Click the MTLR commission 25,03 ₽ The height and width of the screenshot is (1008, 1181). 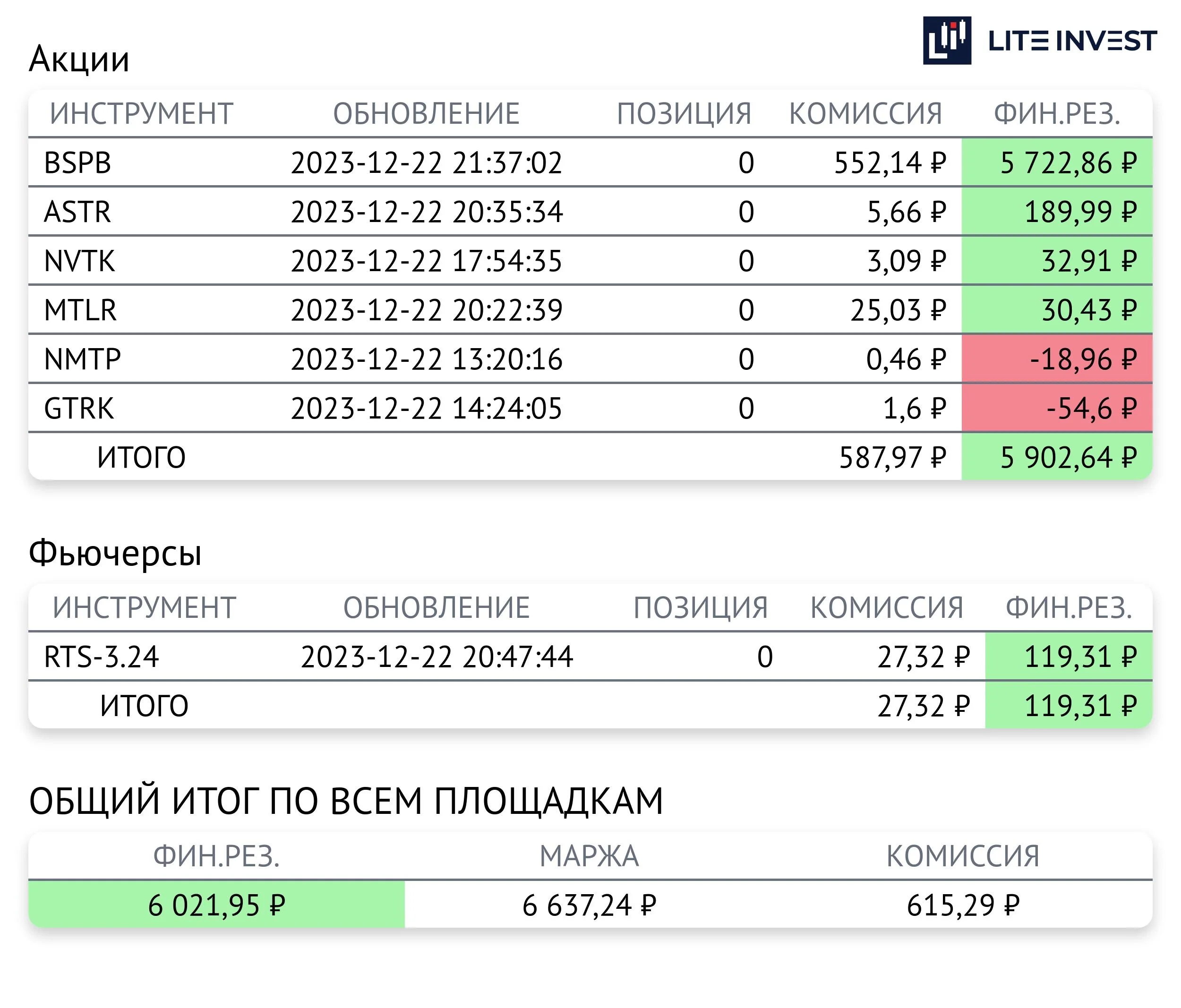click(x=899, y=310)
